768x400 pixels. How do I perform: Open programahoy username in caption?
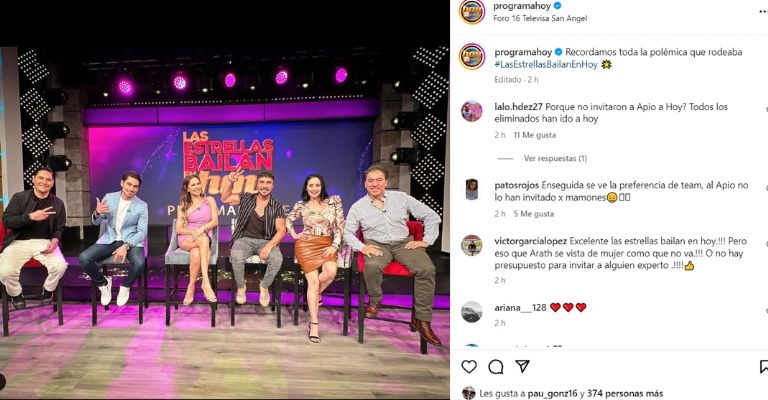click(x=523, y=52)
